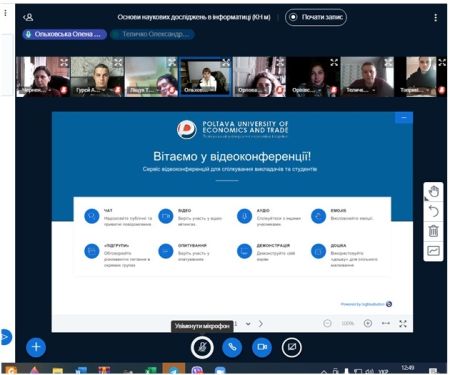The height and width of the screenshot is (375, 450).
Task: Open browser sidebar three-dot menu
Action: pos(5,13)
